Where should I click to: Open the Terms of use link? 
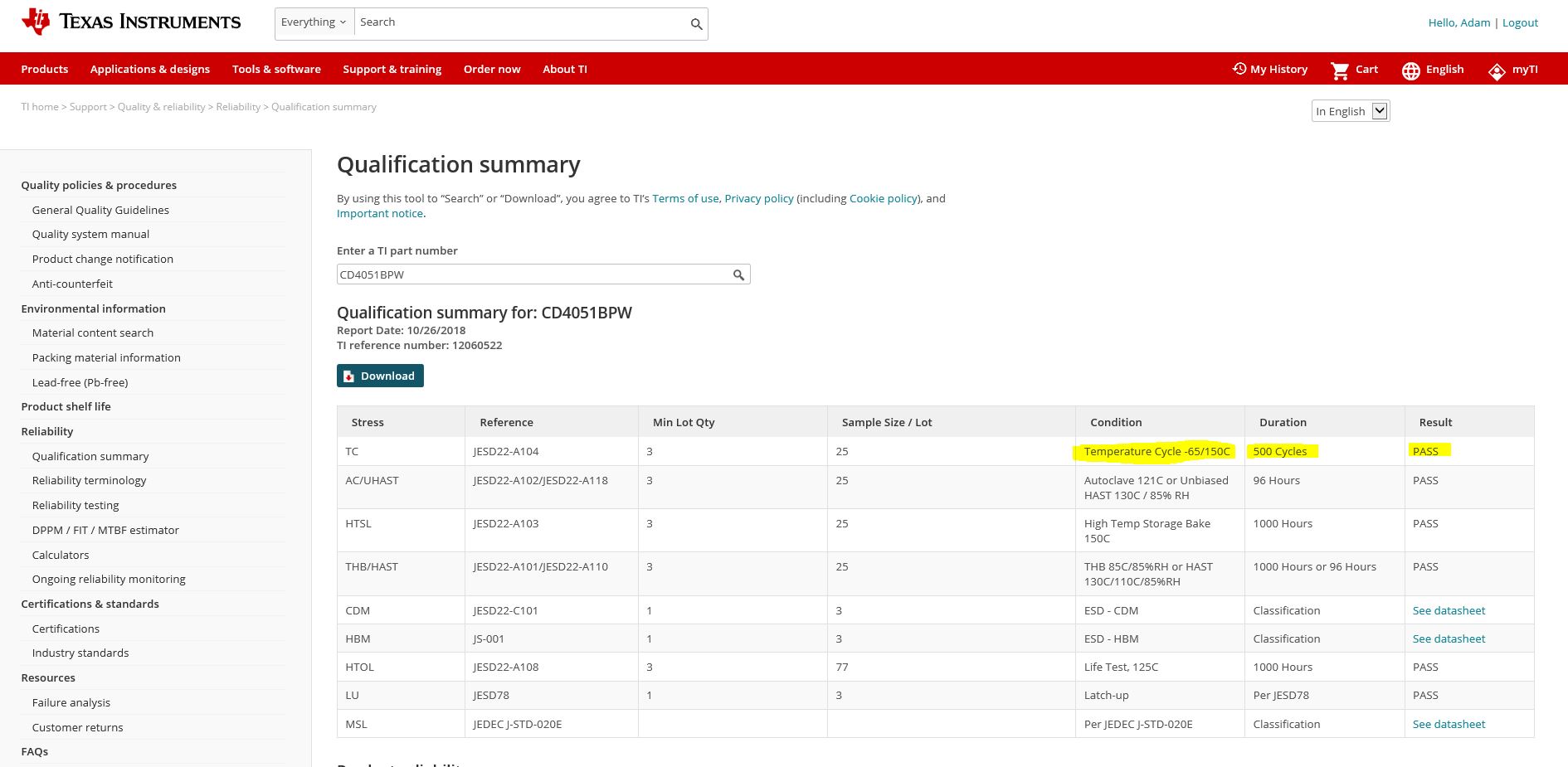(x=685, y=198)
